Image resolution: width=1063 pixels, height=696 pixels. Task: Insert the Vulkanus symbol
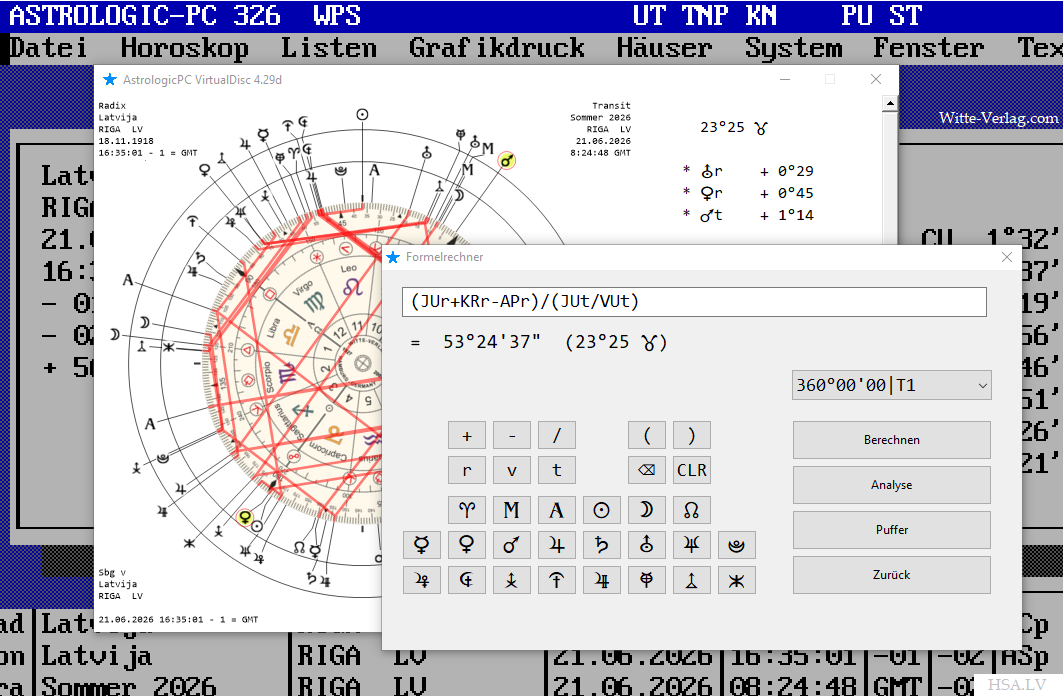(691, 580)
